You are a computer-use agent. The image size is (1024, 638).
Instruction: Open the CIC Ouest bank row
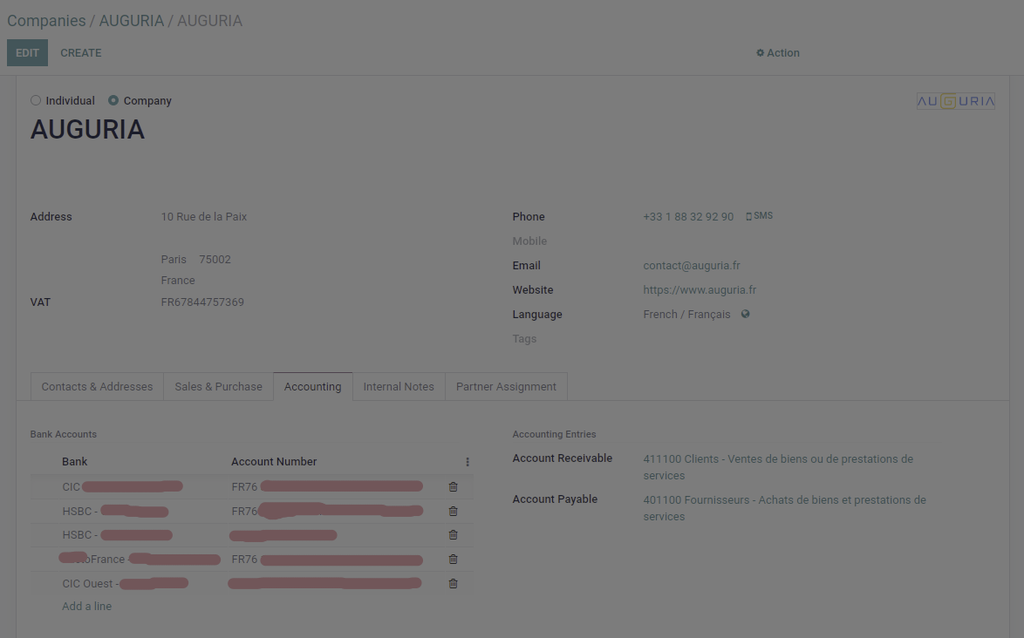tap(251, 584)
